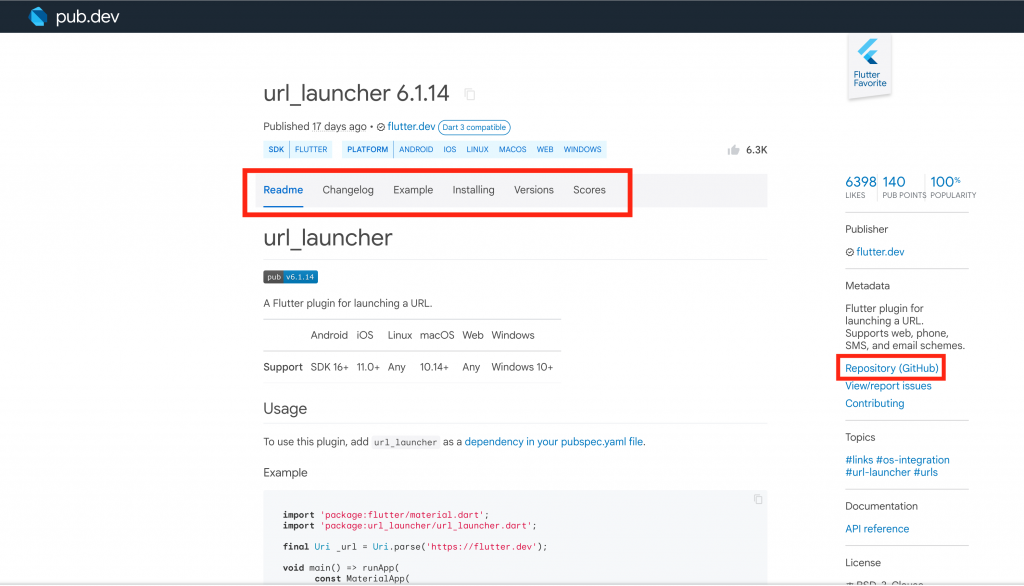Screen dimensions: 1024x586
Task: Open 100% popularity score
Action: pyautogui.click(x=953, y=186)
